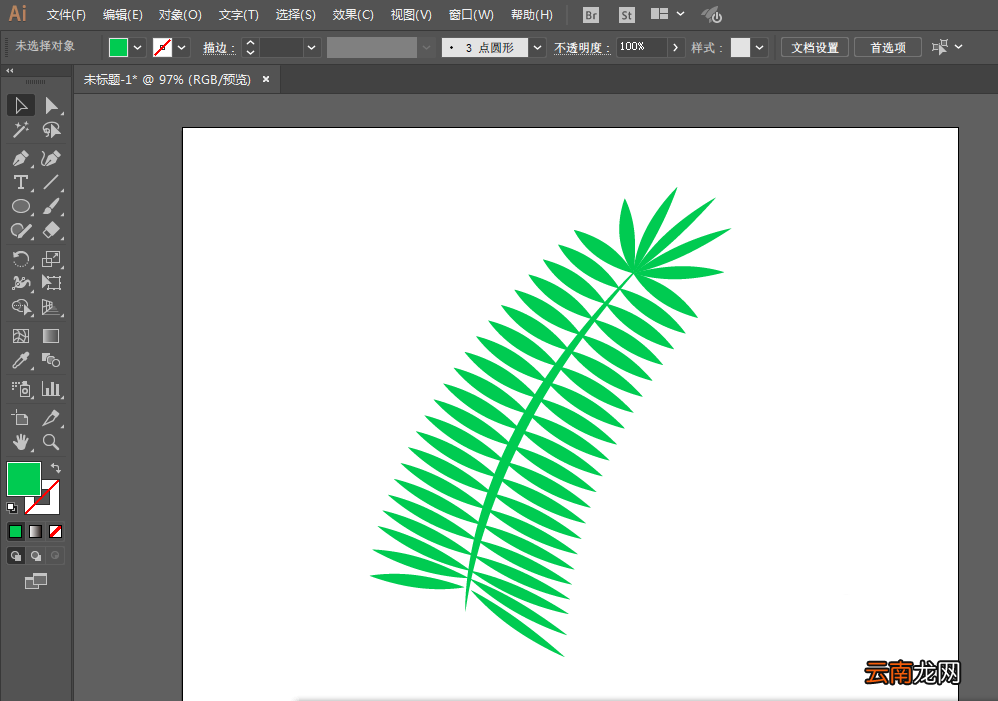The height and width of the screenshot is (701, 998).
Task: Click the 首选项 button
Action: pyautogui.click(x=888, y=47)
